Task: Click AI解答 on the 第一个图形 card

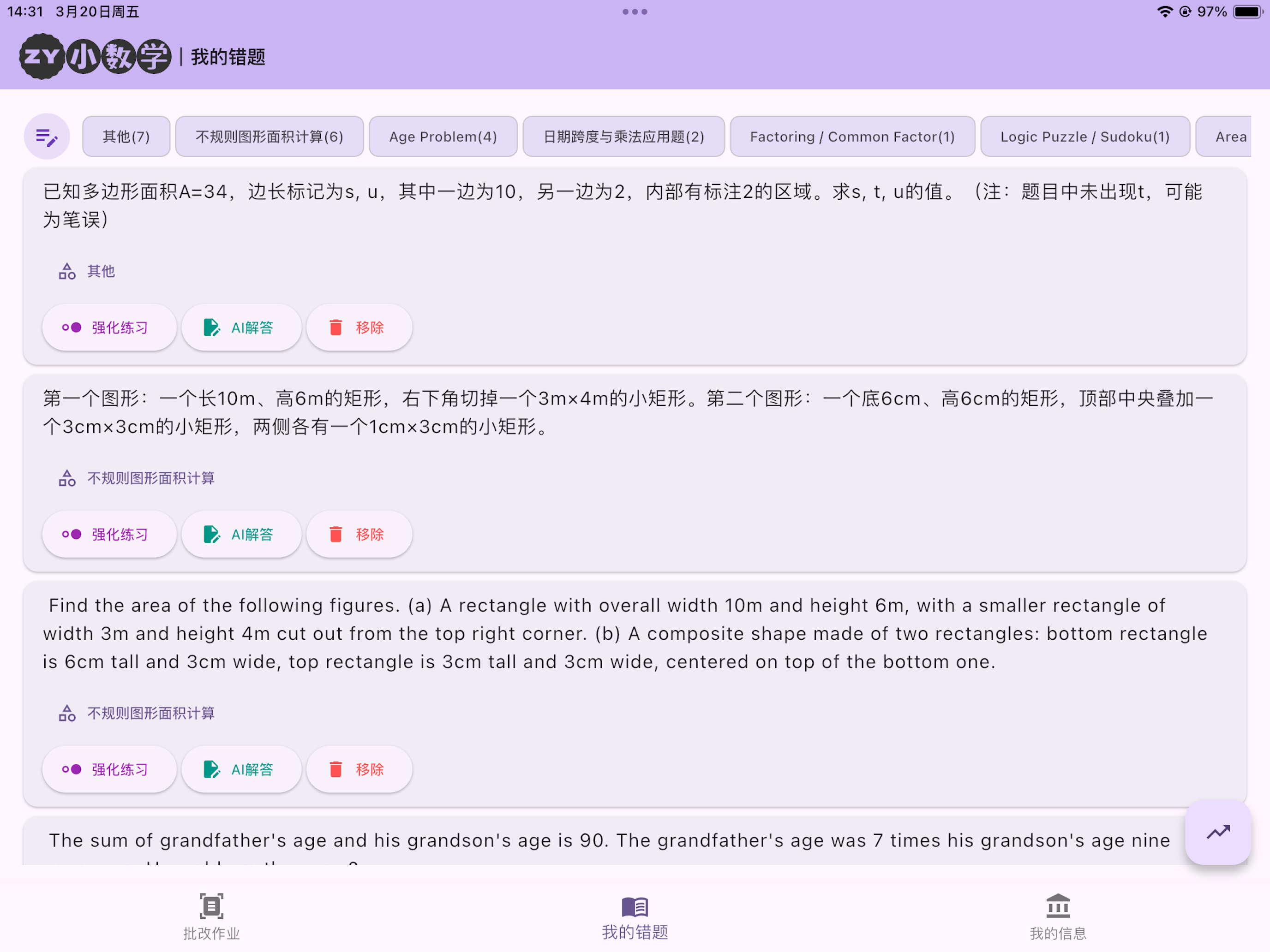Action: point(241,535)
